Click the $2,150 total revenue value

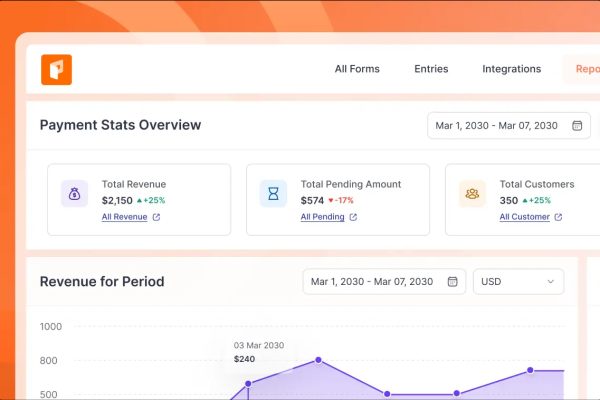pyautogui.click(x=117, y=201)
